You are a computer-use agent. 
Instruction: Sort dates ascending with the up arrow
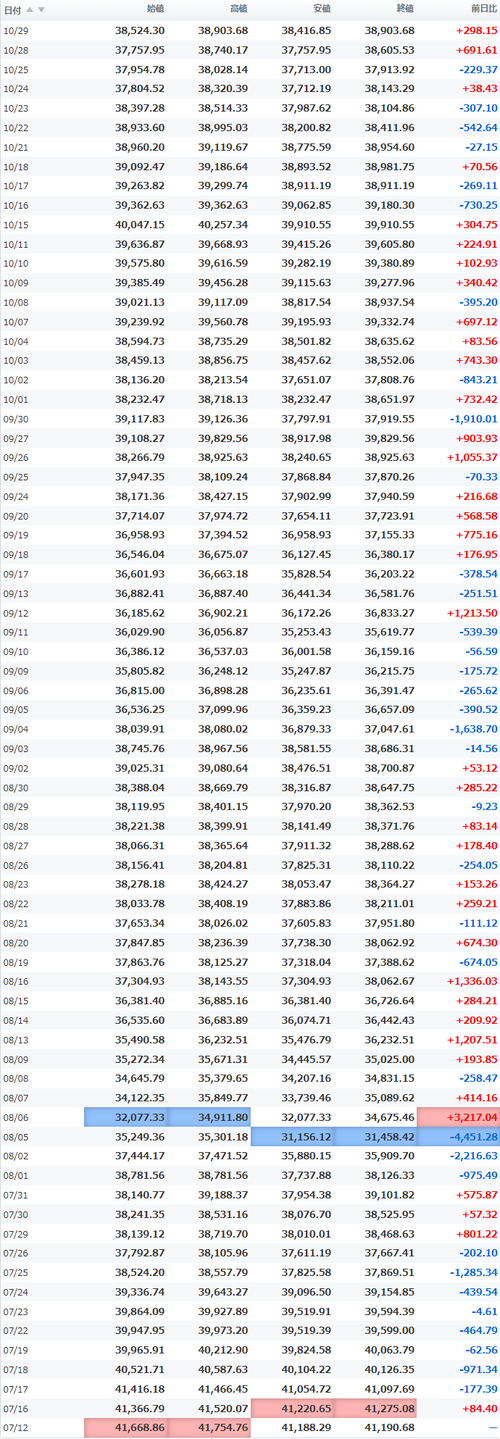[x=30, y=9]
